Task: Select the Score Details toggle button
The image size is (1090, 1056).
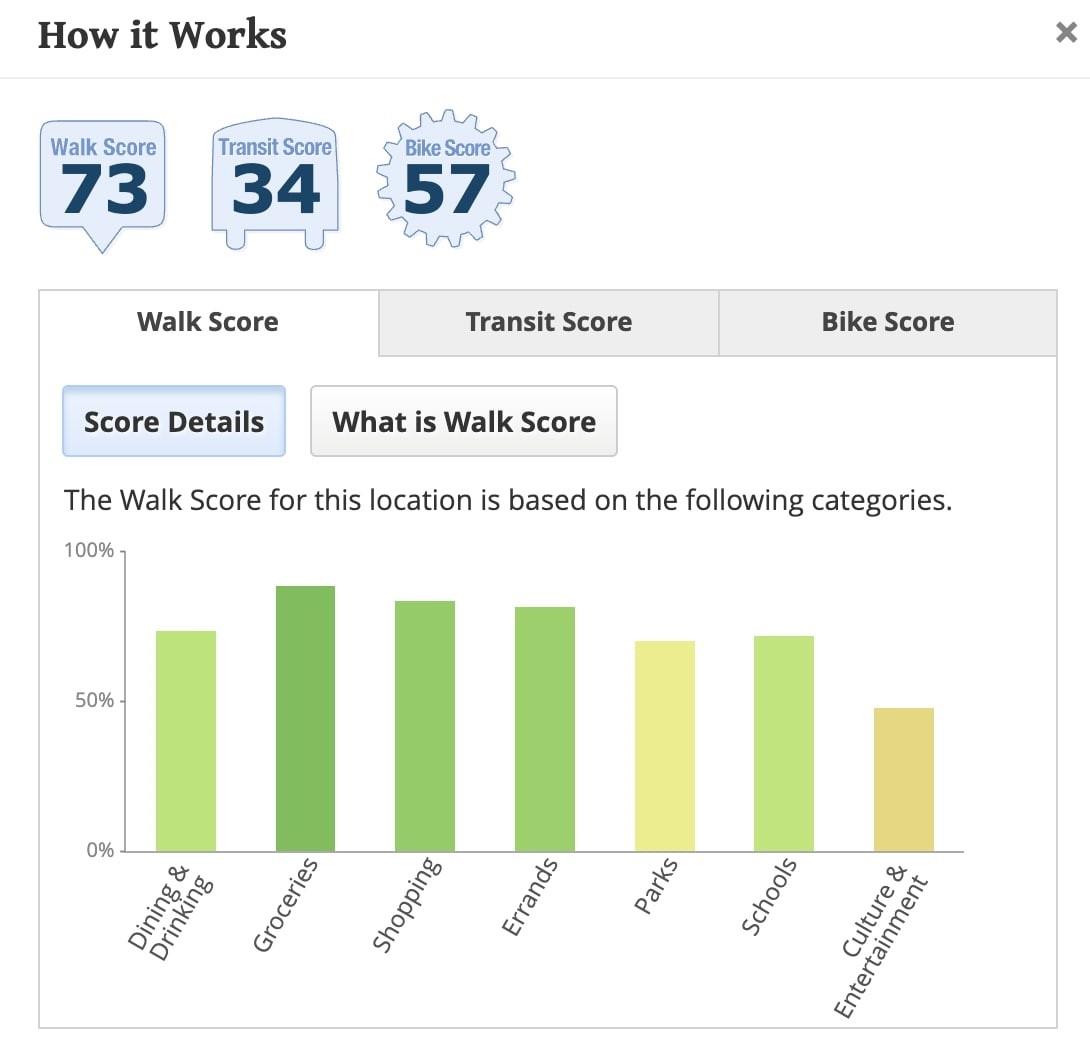Action: click(x=174, y=421)
